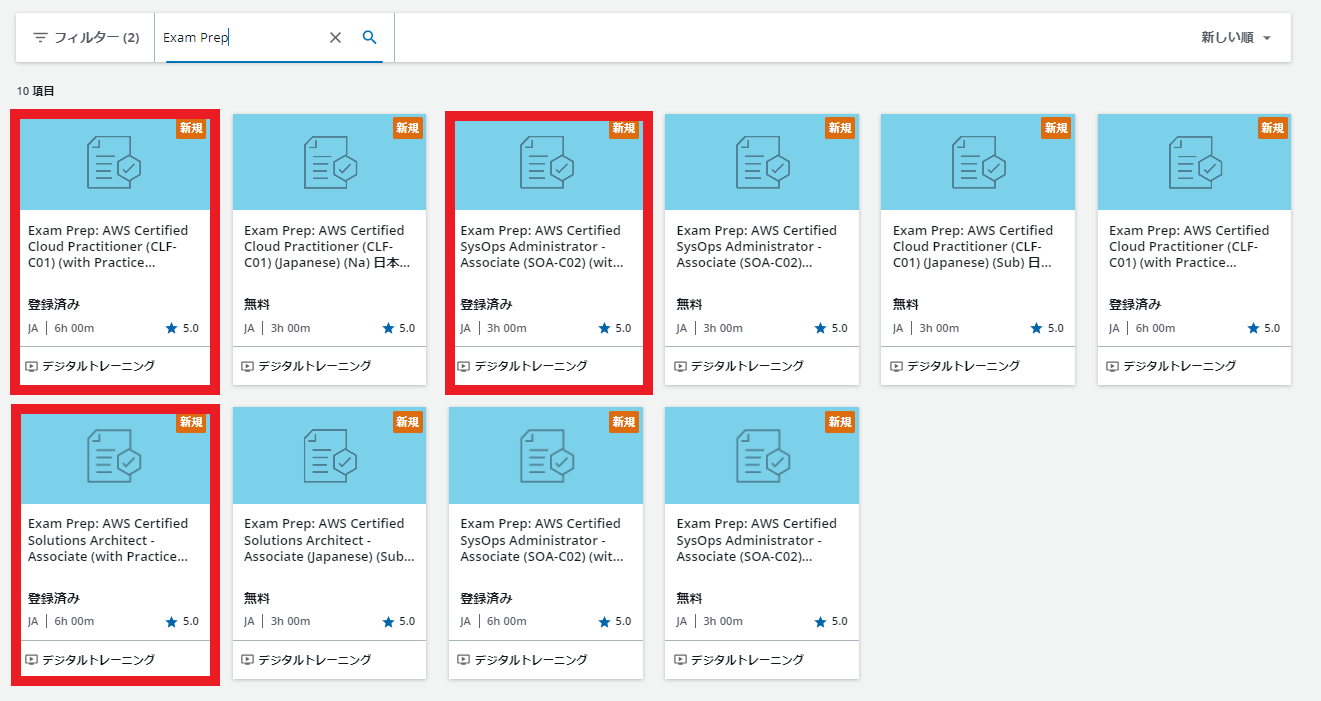Open 登録済み 3h 00m SysOps course thumbnail
Screen dimensions: 1321x701
(548, 165)
